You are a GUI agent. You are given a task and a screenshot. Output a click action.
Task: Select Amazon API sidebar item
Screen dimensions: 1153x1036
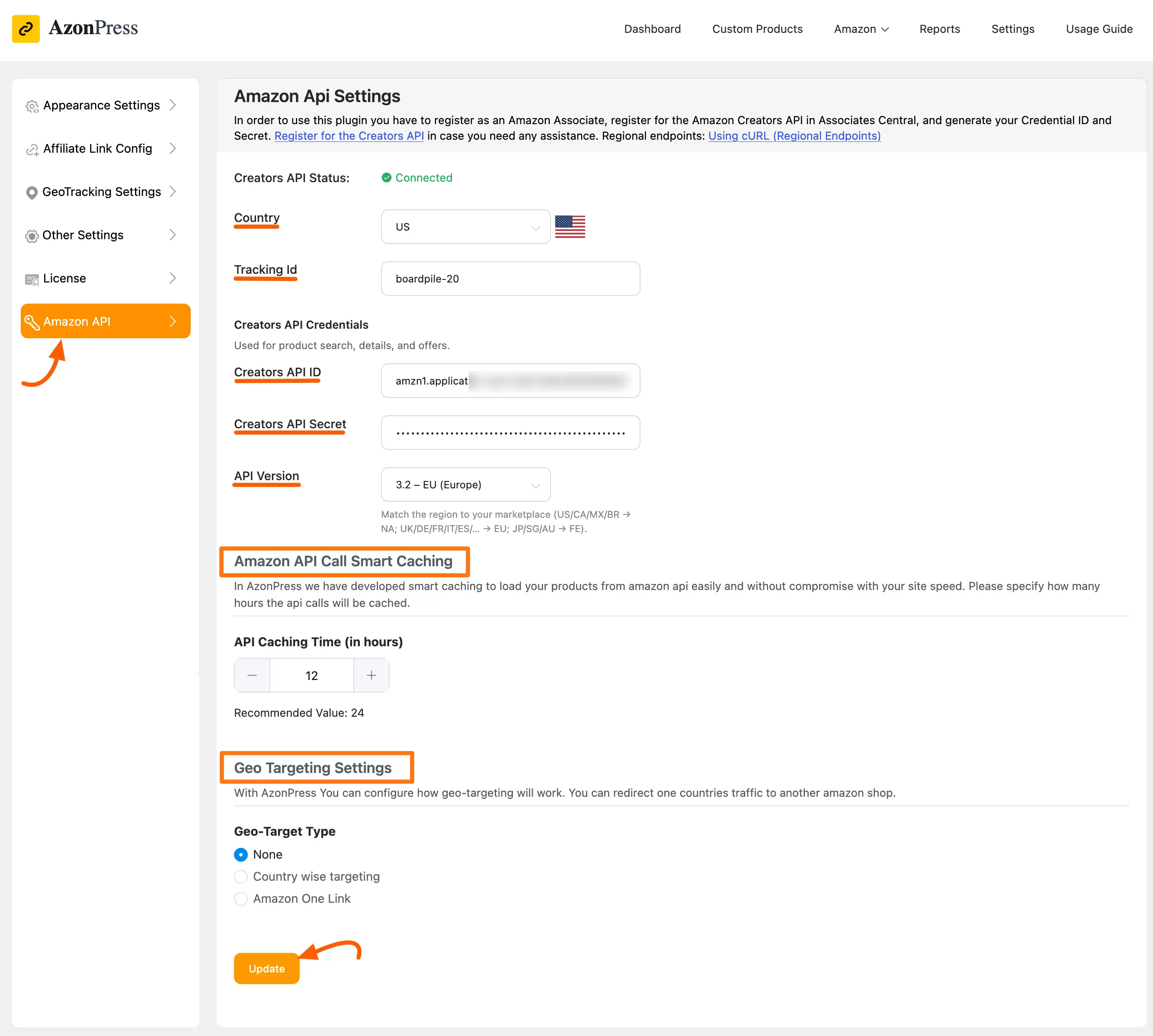point(106,321)
